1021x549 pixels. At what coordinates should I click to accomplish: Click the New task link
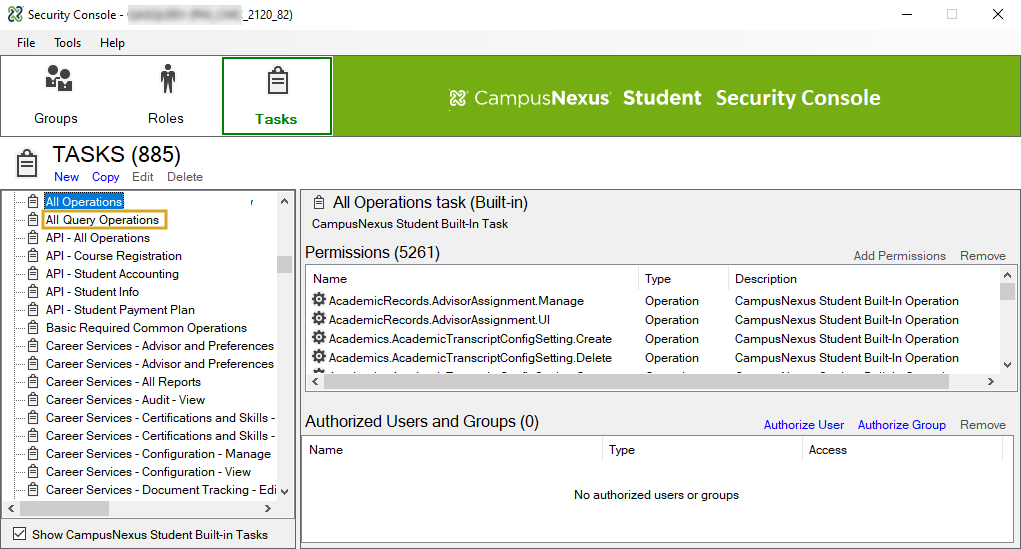66,177
